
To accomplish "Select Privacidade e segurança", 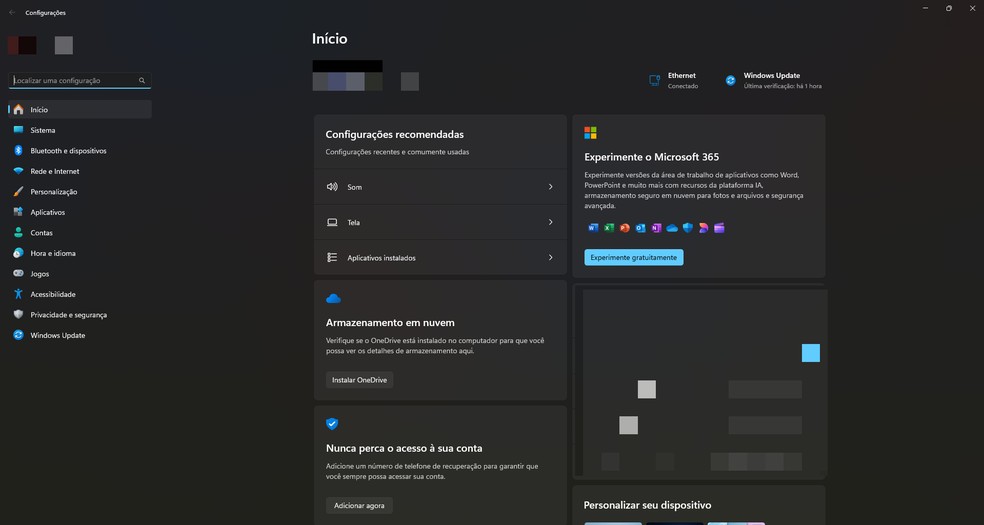I will point(80,315).
